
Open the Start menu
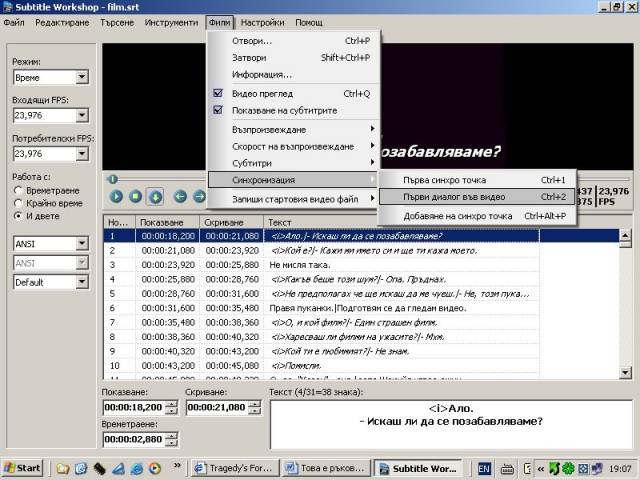[22, 468]
